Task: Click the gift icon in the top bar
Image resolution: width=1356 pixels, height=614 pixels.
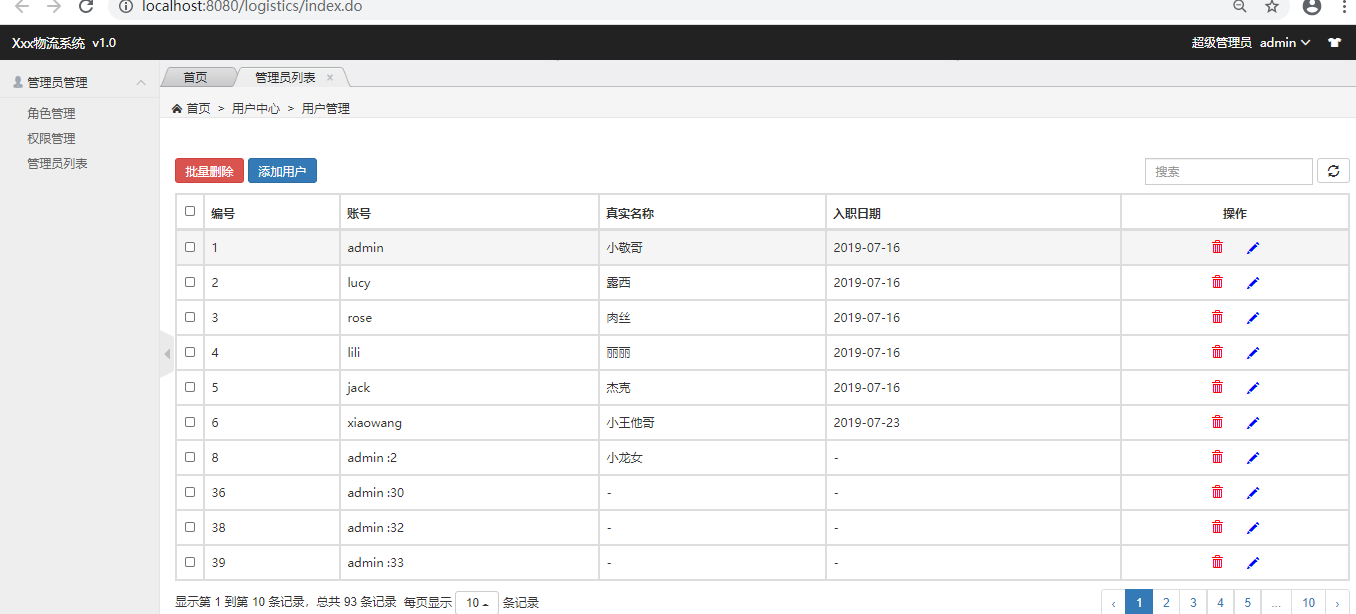Action: (1334, 42)
